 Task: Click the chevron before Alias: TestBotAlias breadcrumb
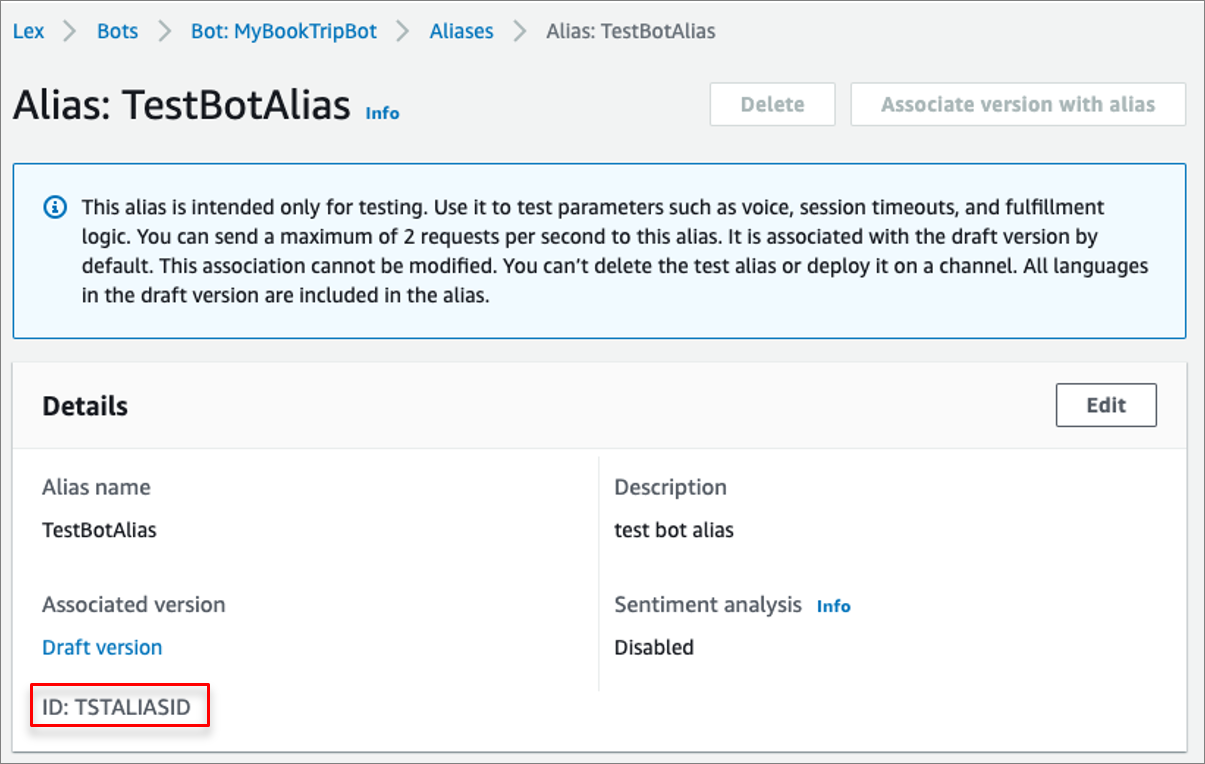pos(519,31)
